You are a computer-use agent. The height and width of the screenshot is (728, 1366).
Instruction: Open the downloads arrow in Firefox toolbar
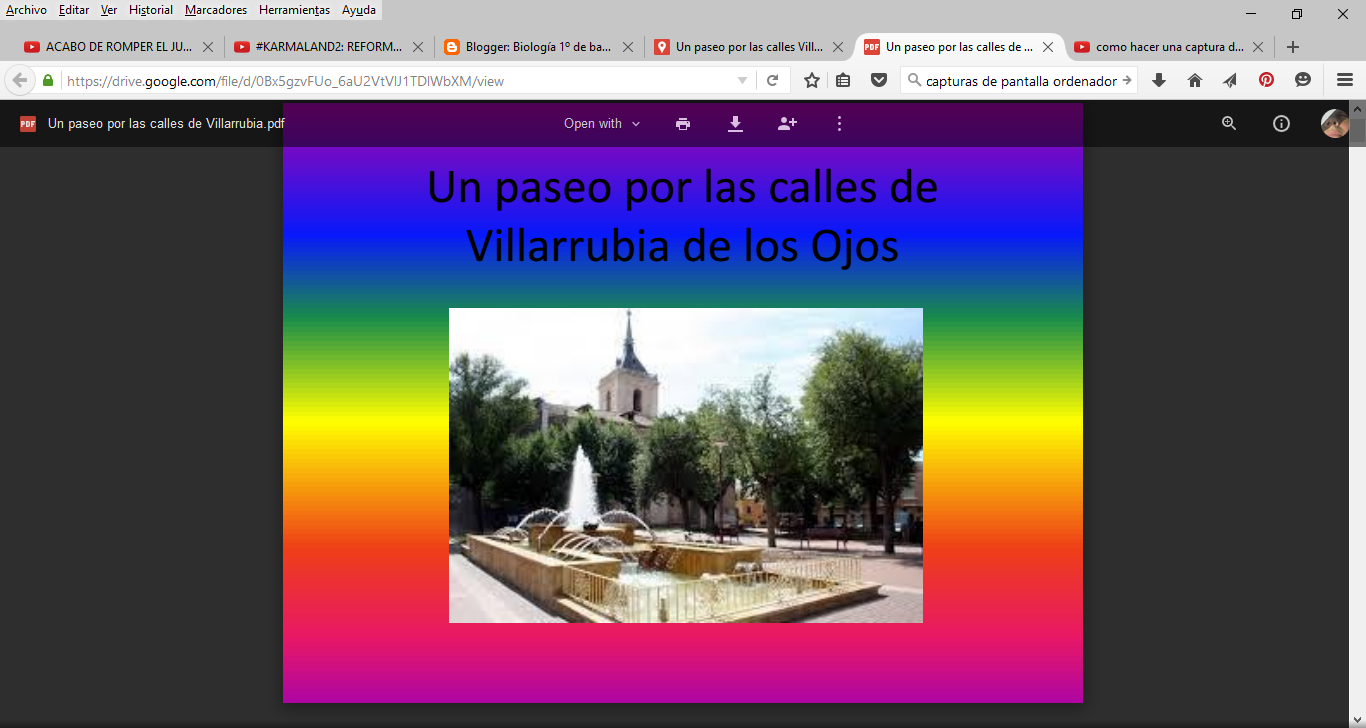coord(1159,81)
